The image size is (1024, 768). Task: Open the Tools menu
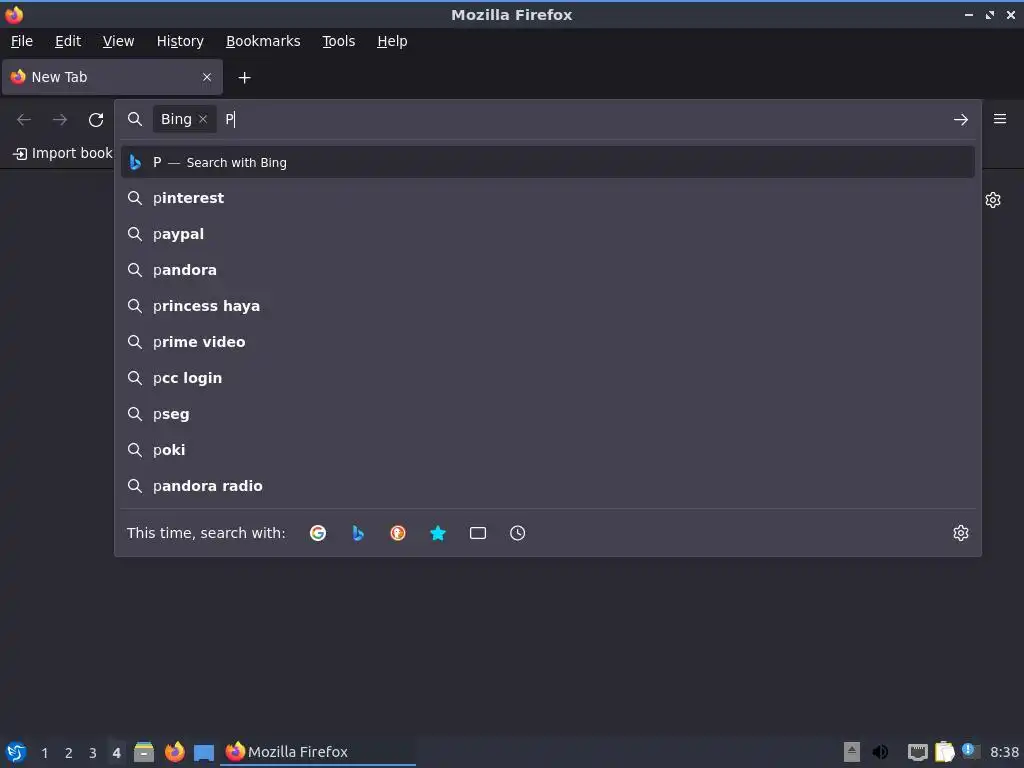[338, 41]
